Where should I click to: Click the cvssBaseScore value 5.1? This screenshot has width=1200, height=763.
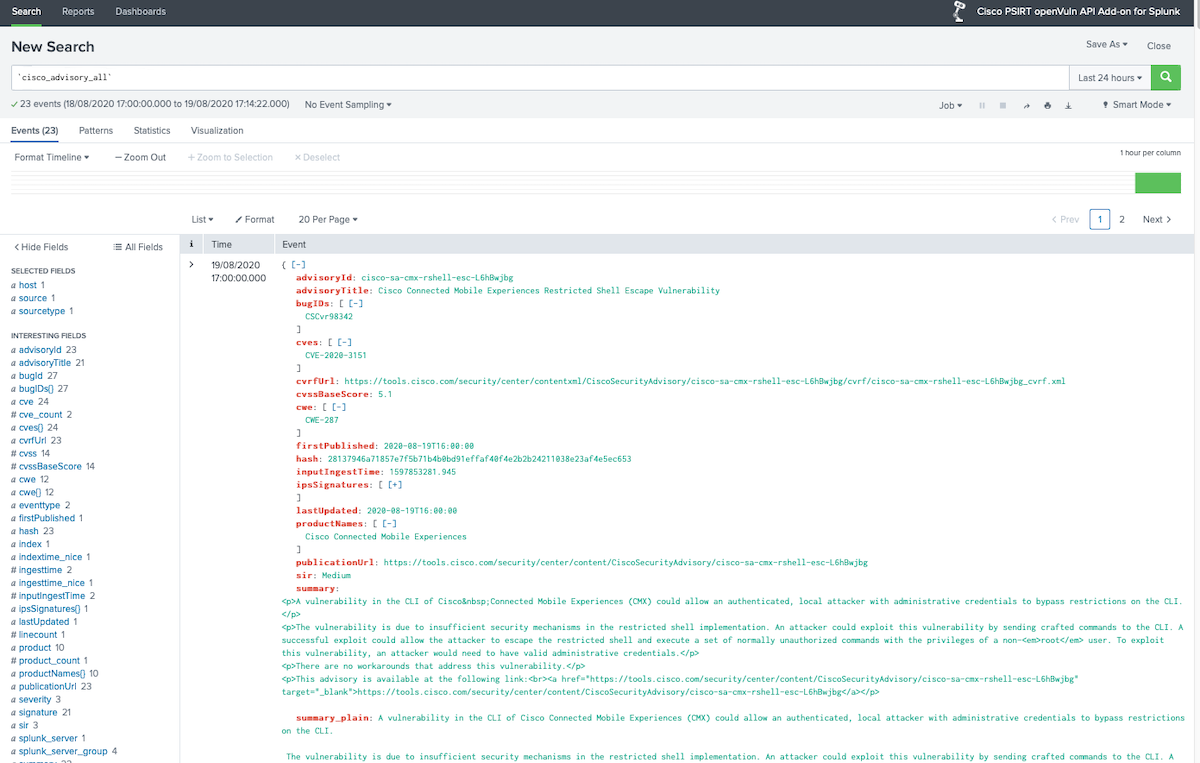pos(385,394)
